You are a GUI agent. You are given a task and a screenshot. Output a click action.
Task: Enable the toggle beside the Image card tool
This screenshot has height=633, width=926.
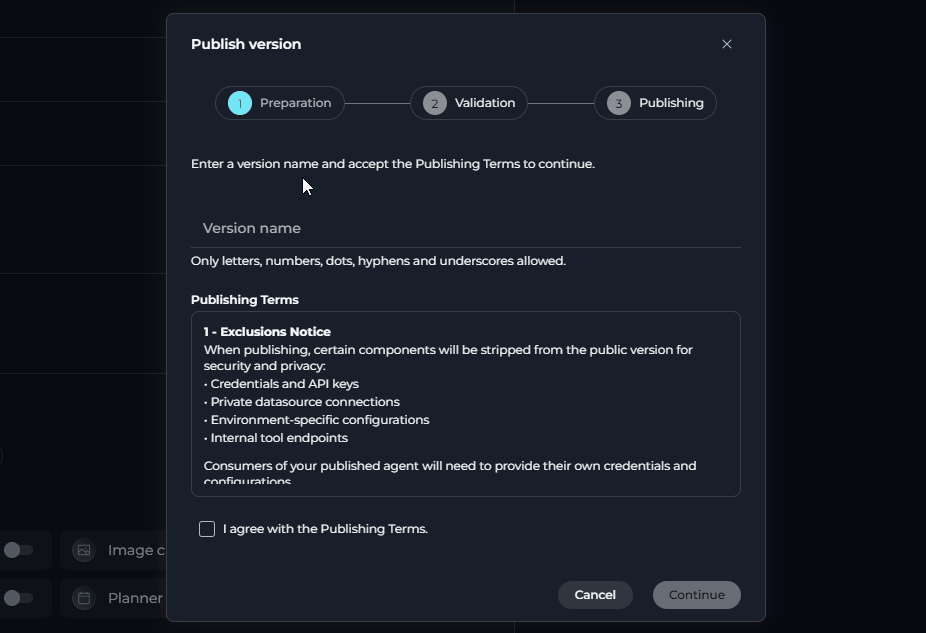(x=22, y=550)
